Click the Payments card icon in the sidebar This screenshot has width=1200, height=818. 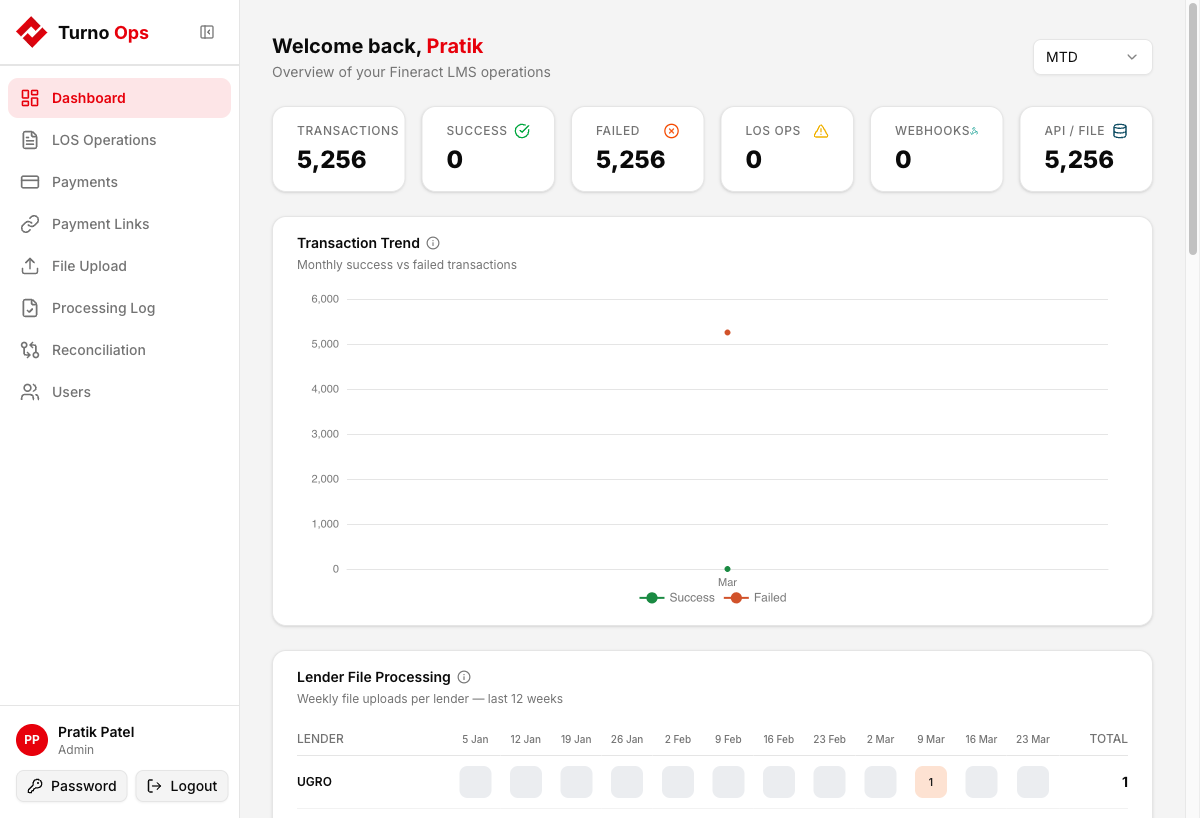(31, 182)
